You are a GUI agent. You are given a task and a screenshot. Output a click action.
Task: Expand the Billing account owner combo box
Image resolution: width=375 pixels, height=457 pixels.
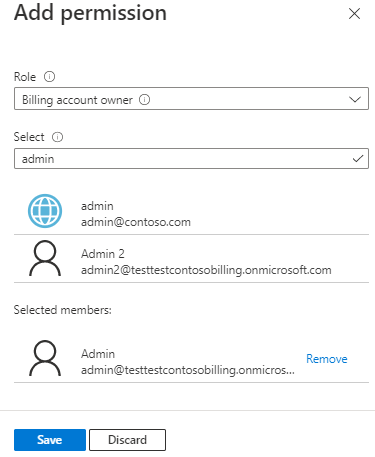(x=191, y=99)
